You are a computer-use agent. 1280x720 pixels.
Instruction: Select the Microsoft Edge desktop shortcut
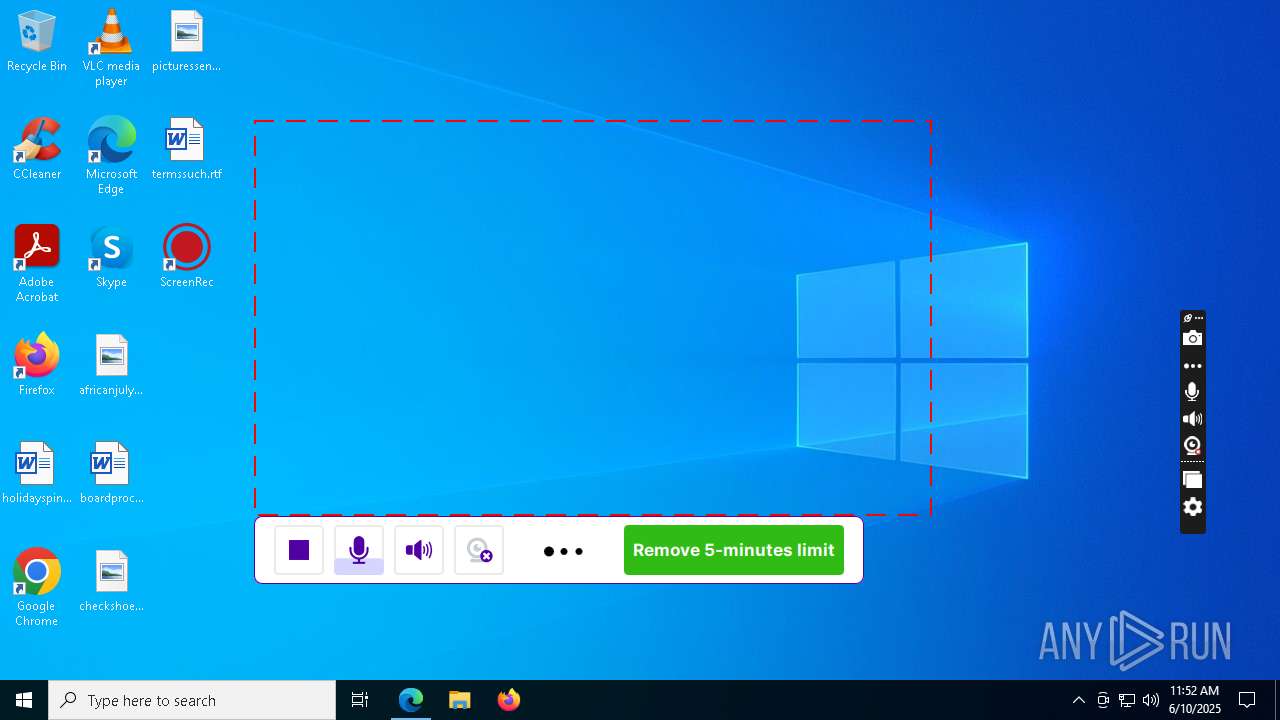point(111,156)
